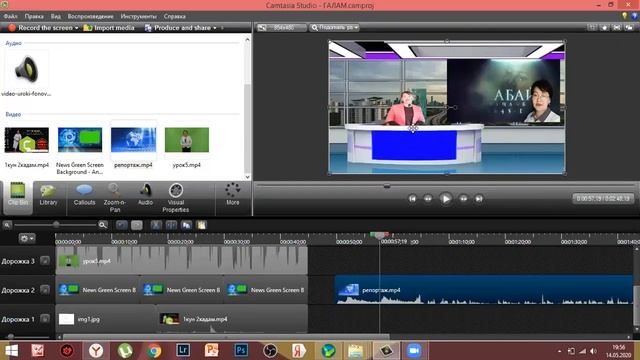The width and height of the screenshot is (640, 360).
Task: Play the preview video
Action: point(446,199)
